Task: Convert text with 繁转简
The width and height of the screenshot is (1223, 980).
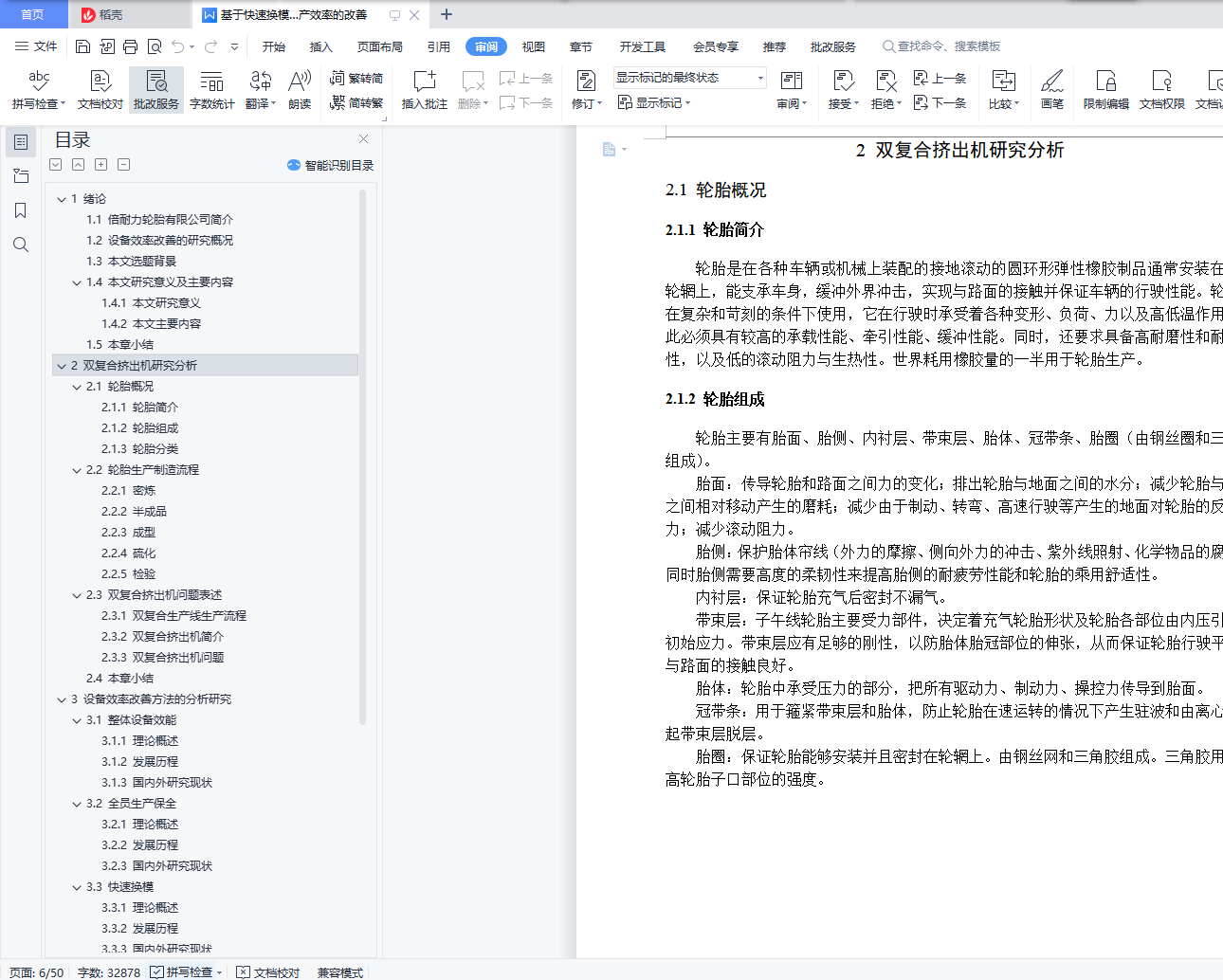Action: 356,79
